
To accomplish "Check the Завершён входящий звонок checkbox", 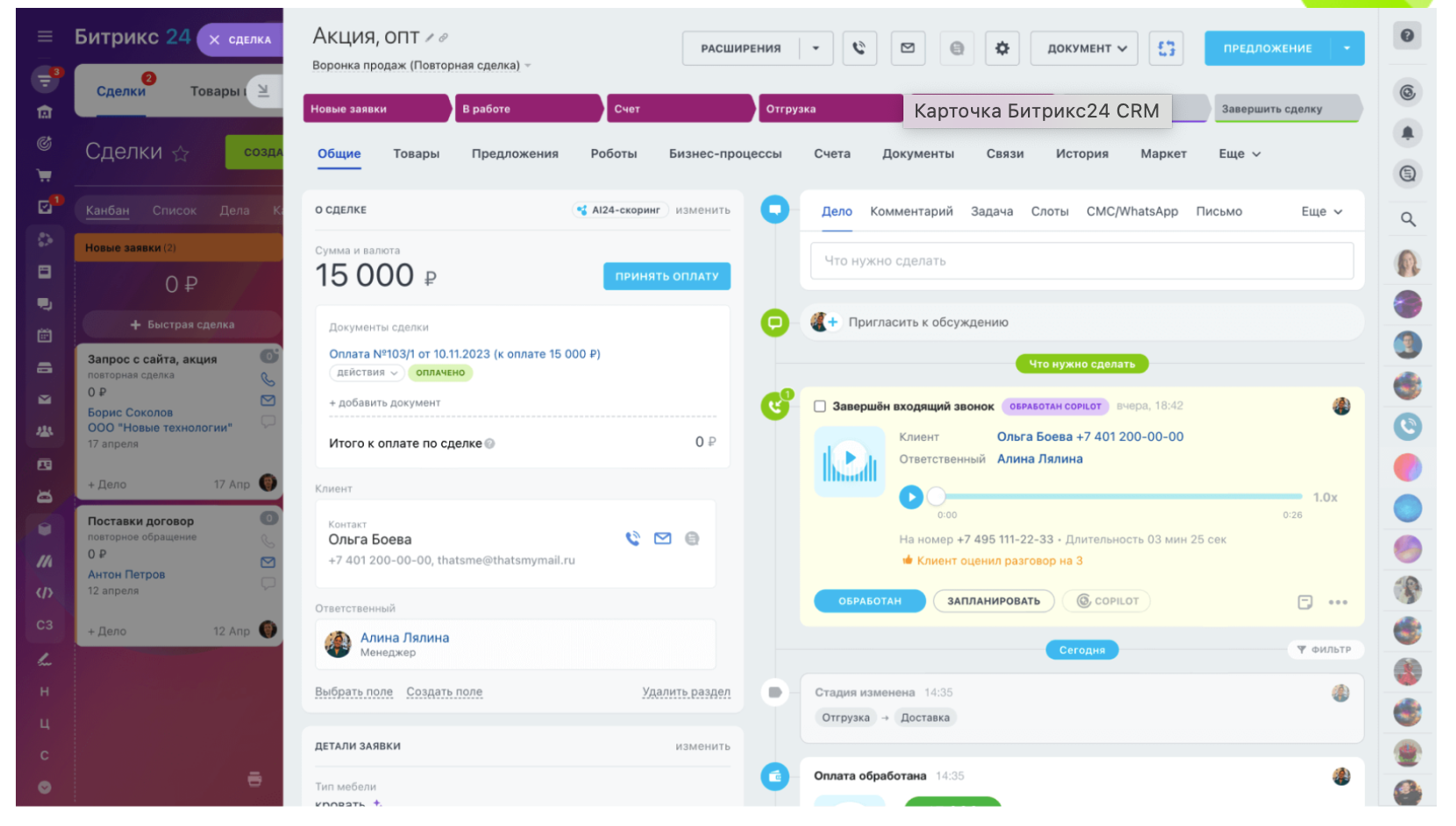I will (819, 406).
